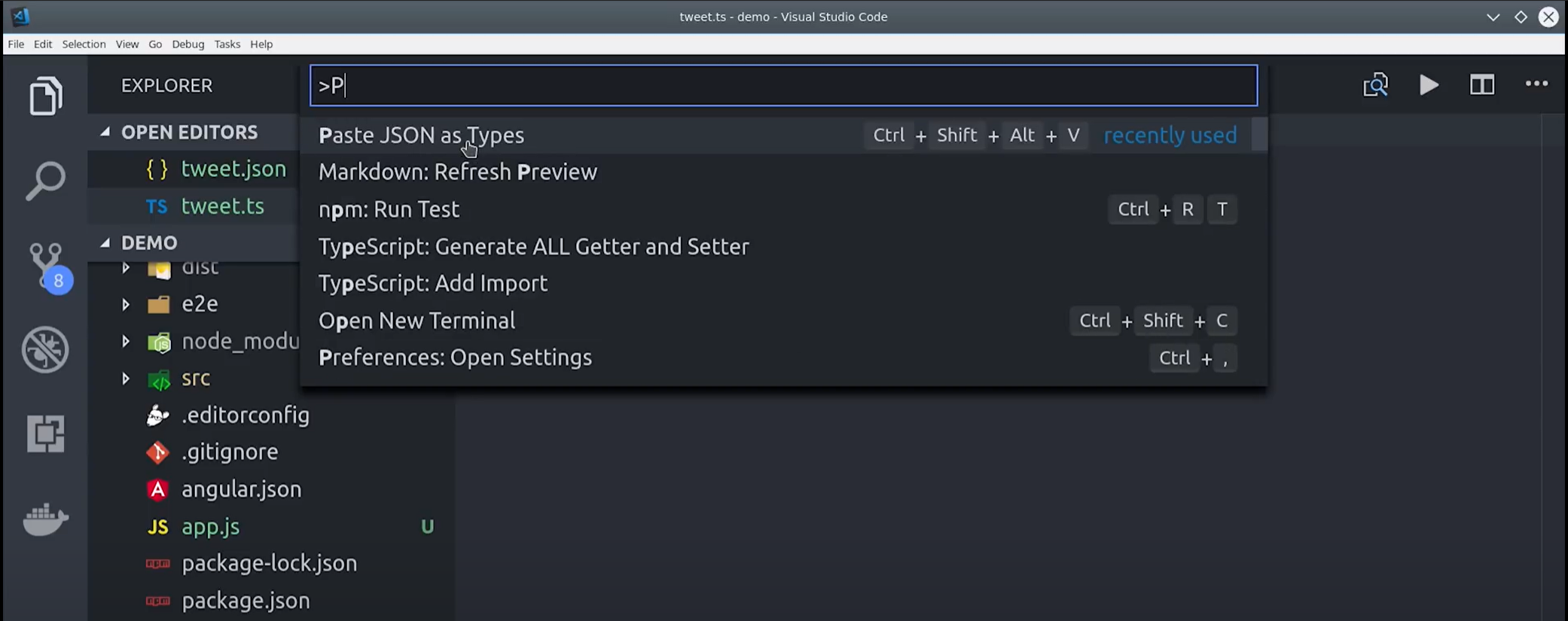Screen dimensions: 1568x621
Task: Open the Extensions view in activity bar
Action: pyautogui.click(x=45, y=434)
